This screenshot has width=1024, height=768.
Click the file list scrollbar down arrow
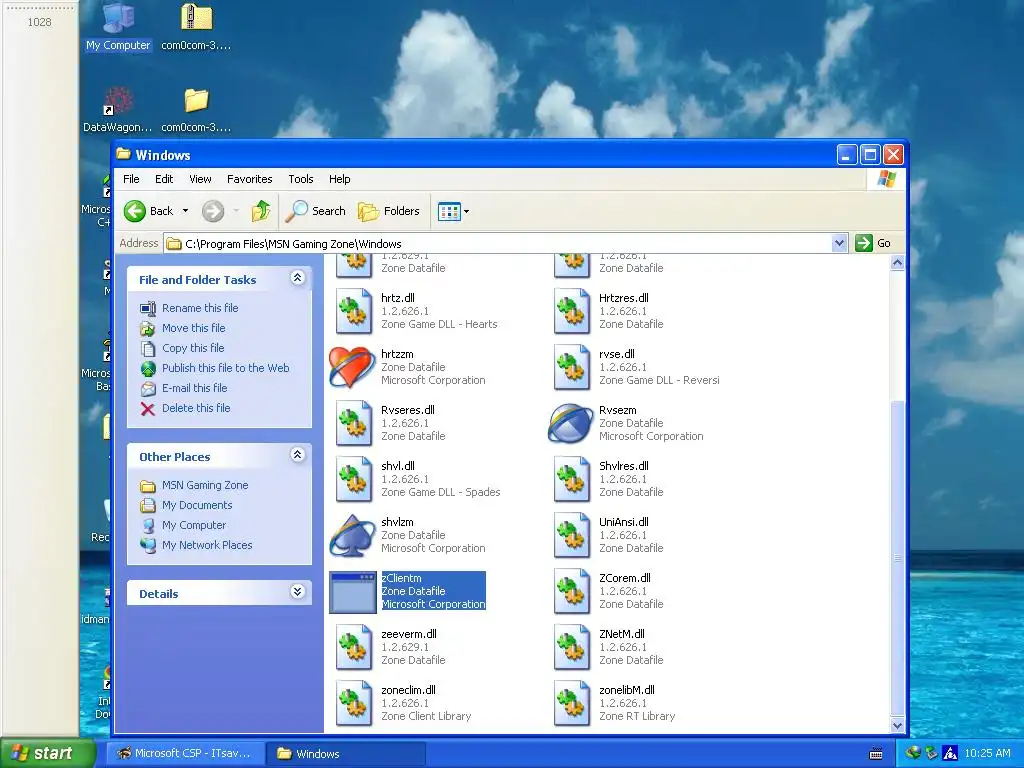coord(897,725)
